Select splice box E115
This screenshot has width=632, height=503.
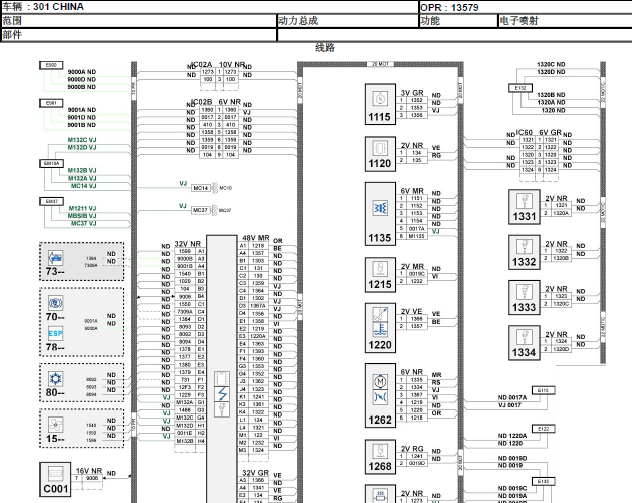(x=543, y=390)
